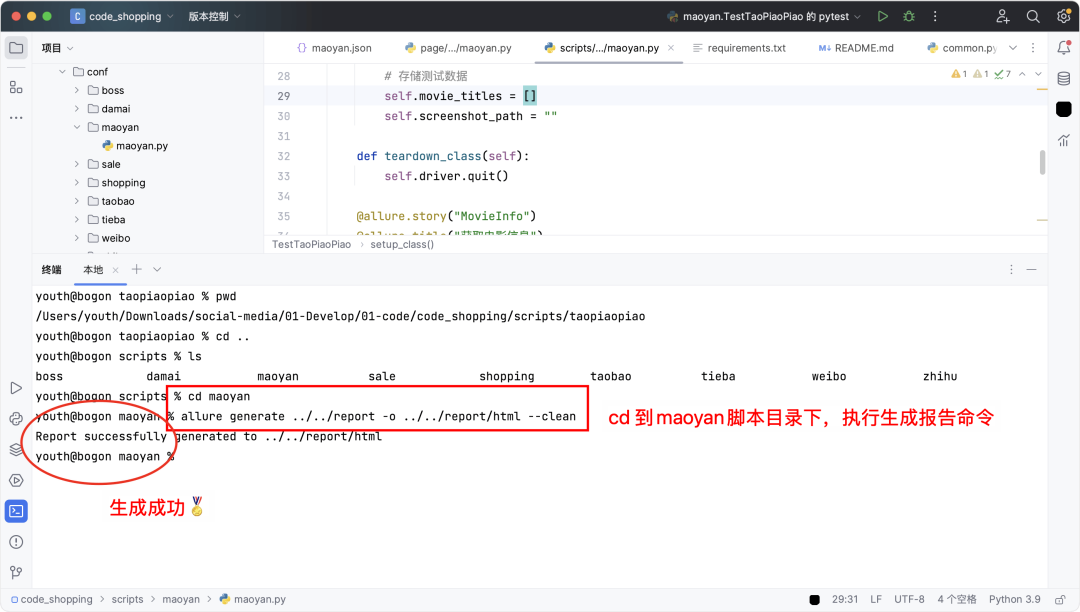This screenshot has height=612, width=1080.
Task: Collapse the conf folder
Action: [x=62, y=72]
